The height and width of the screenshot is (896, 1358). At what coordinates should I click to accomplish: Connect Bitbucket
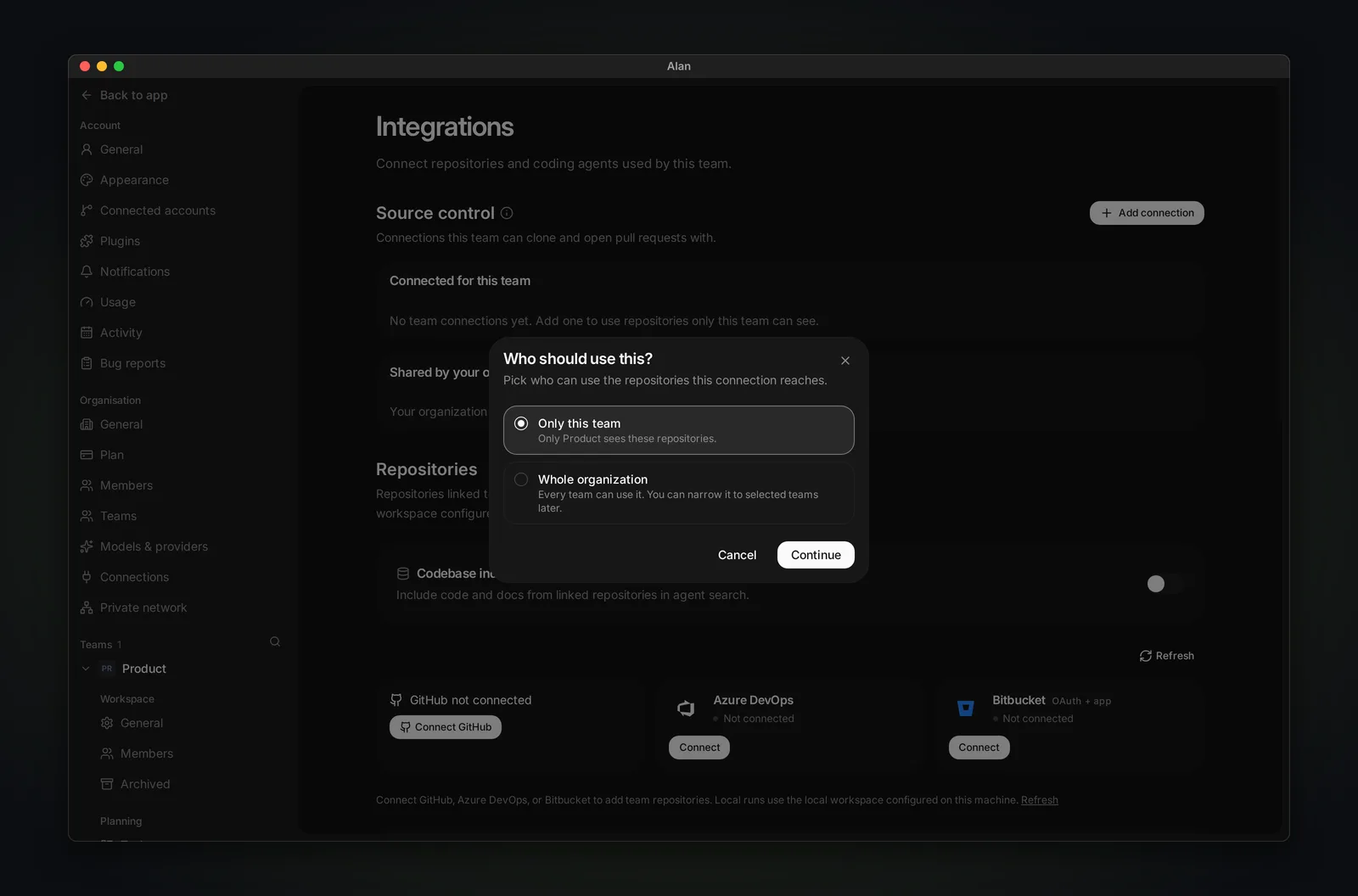tap(979, 748)
